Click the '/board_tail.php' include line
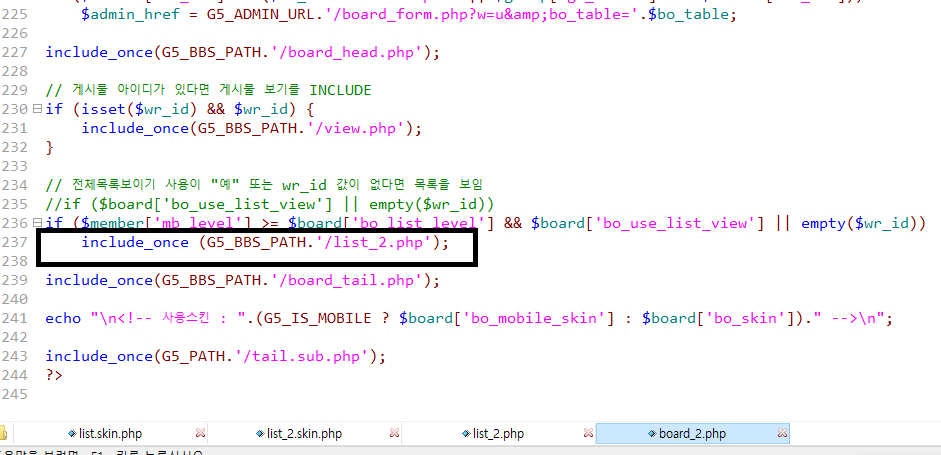Viewport: 941px width, 455px height. [242, 280]
